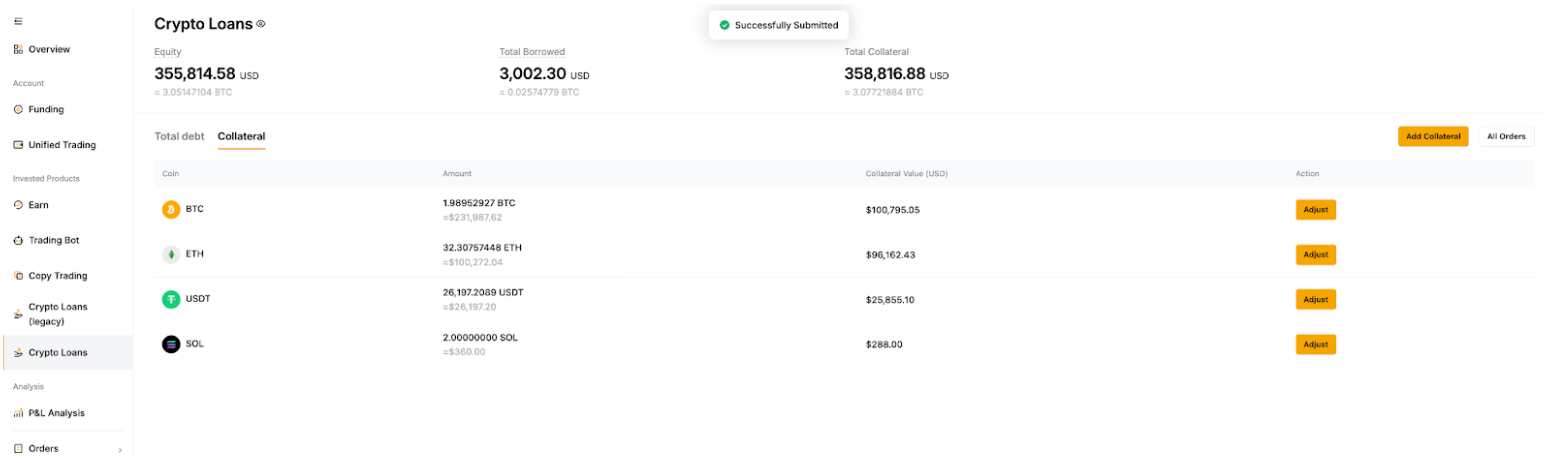The height and width of the screenshot is (463, 1544).
Task: Open Unified Trading in sidebar
Action: (x=61, y=145)
